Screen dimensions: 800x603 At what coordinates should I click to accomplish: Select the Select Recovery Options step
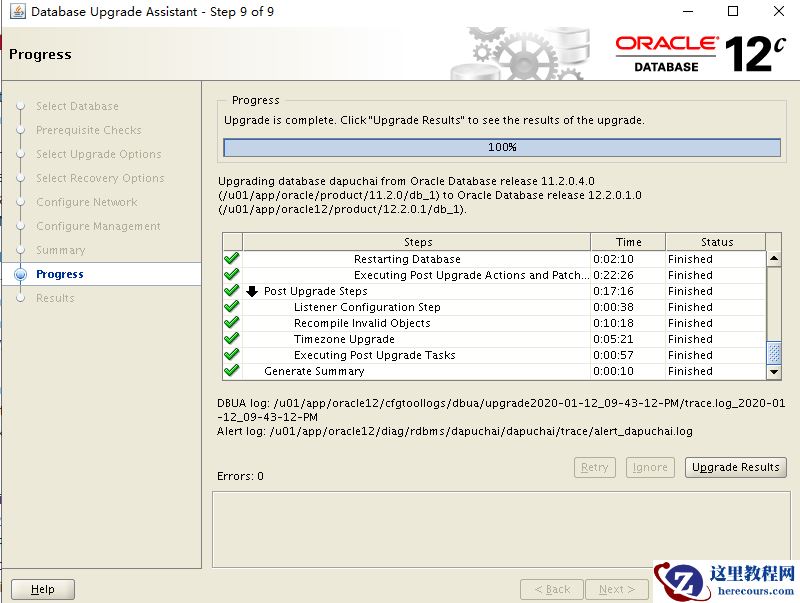100,178
